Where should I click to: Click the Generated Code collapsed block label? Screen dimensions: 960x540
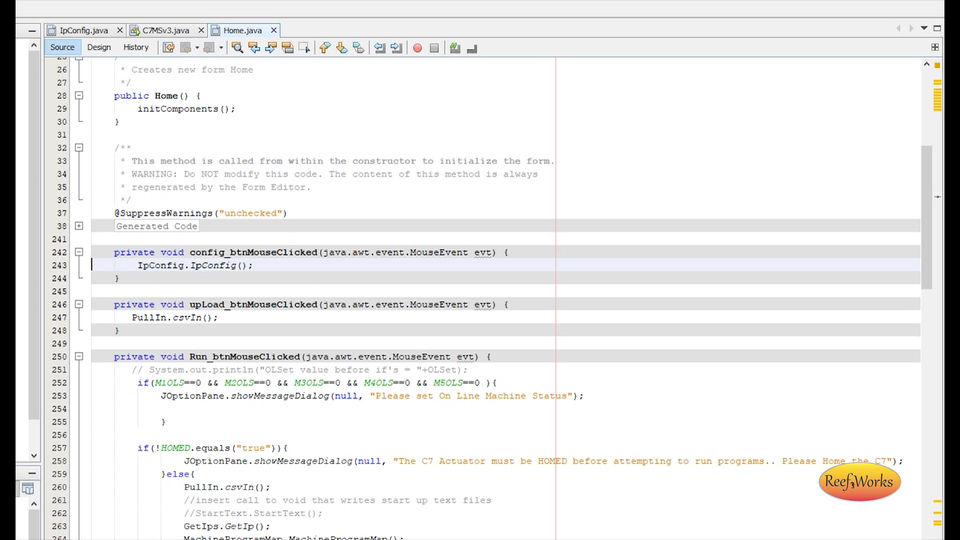[x=157, y=226]
